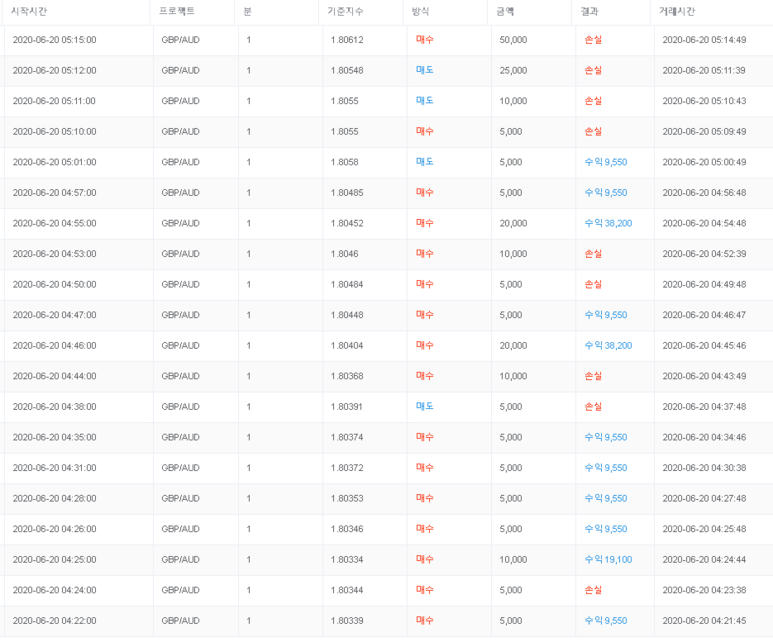Image resolution: width=773 pixels, height=642 pixels.
Task: Click base index value 1.80344
Action: point(347,590)
